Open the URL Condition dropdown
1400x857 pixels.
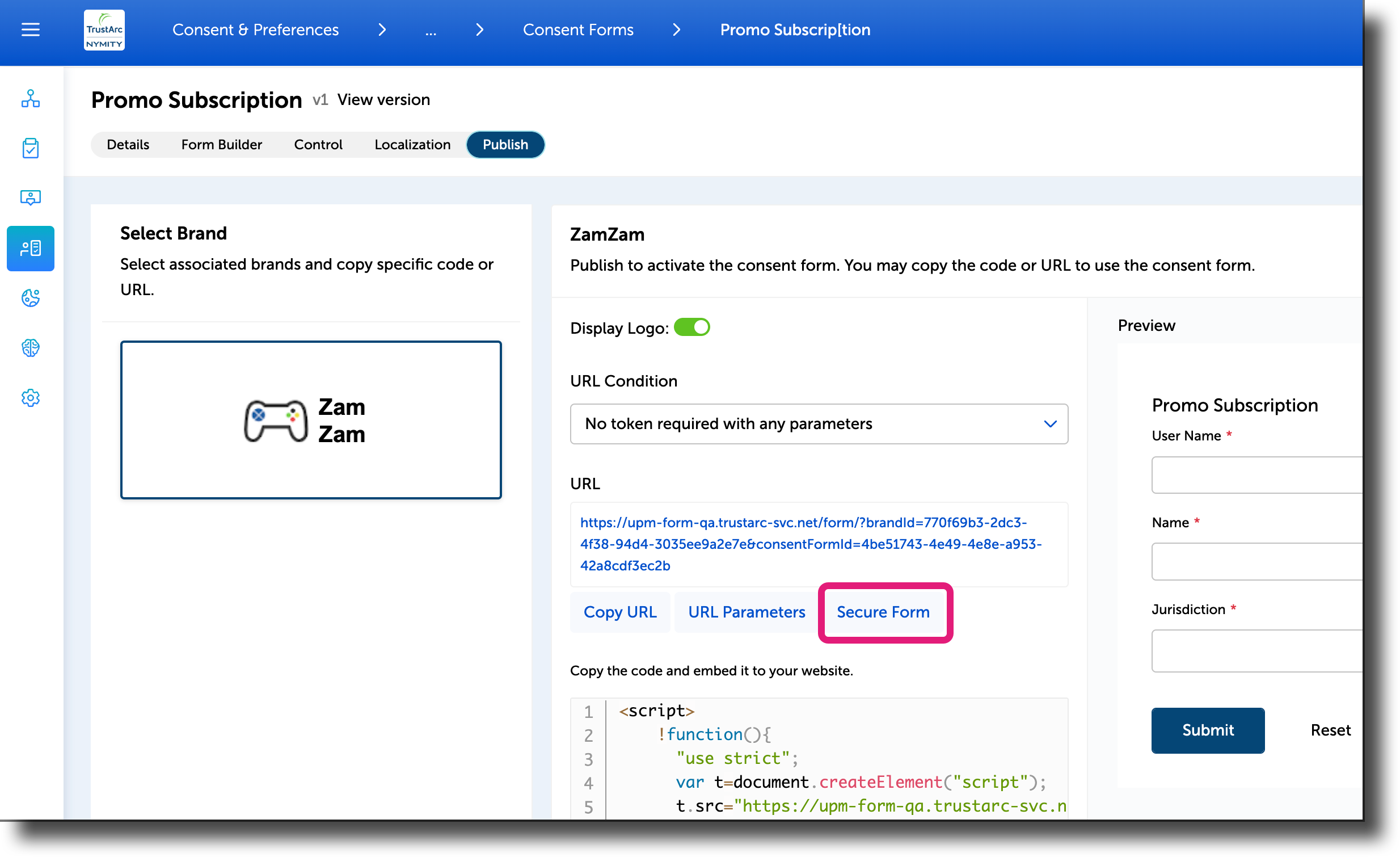[819, 424]
